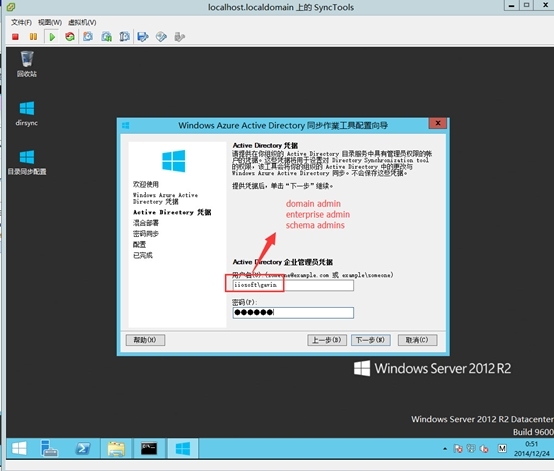Image resolution: width=554 pixels, height=471 pixels.
Task: Click the active sync wizard taskbar icon
Action: 183,449
